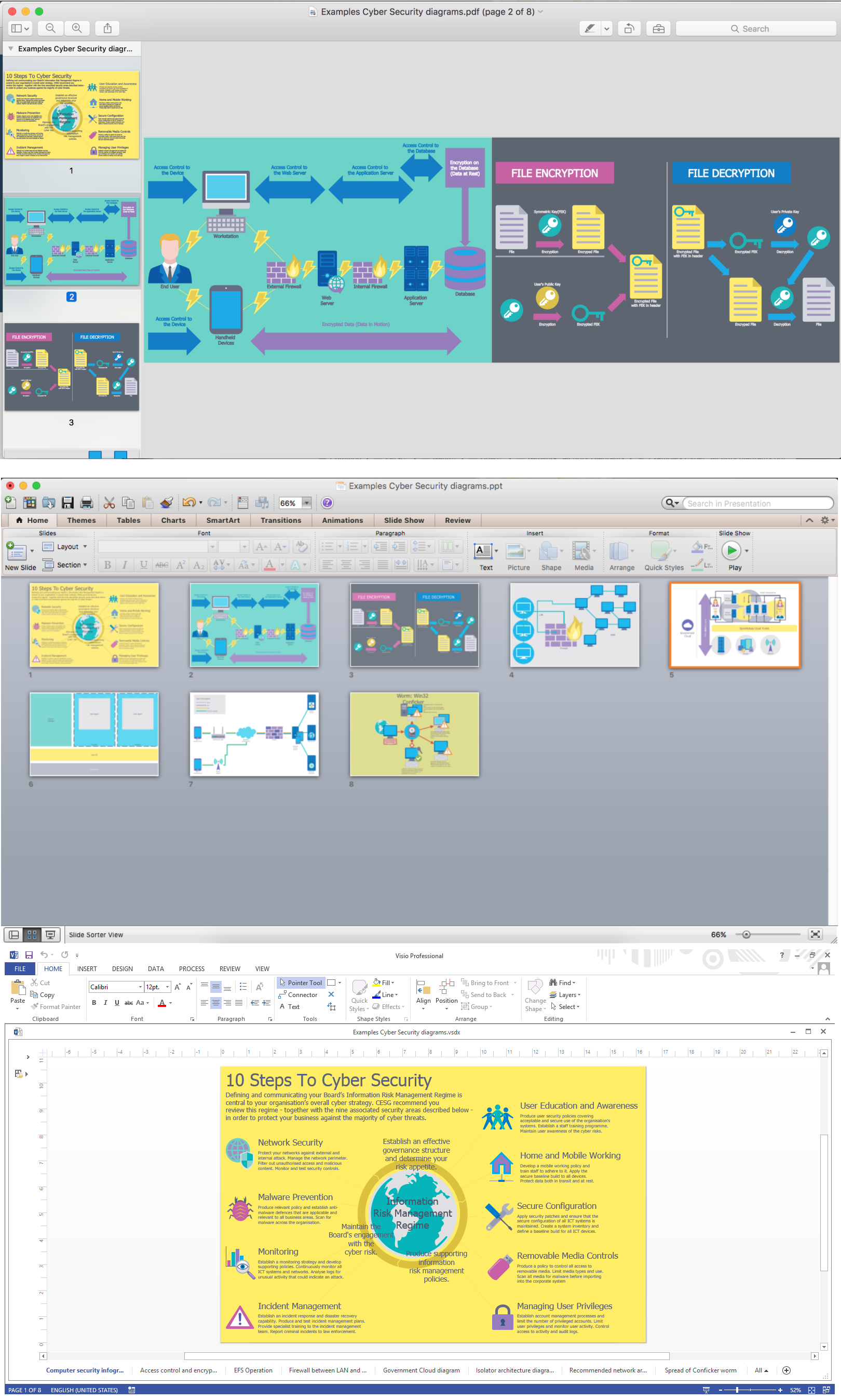Adjust the Visio zoom slider at 52%
The image size is (841, 1400).
click(x=737, y=1390)
